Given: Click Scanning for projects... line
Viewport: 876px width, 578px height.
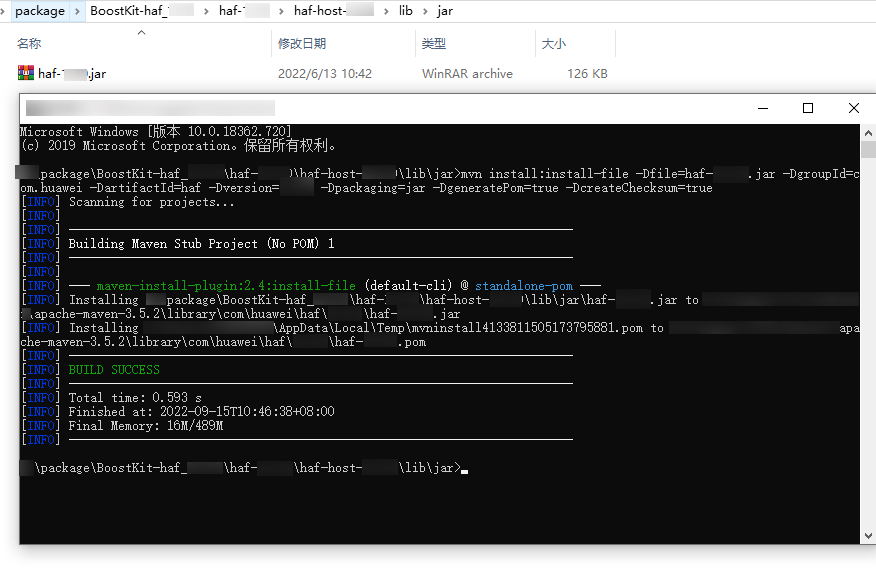Looking at the screenshot, I should coord(151,202).
